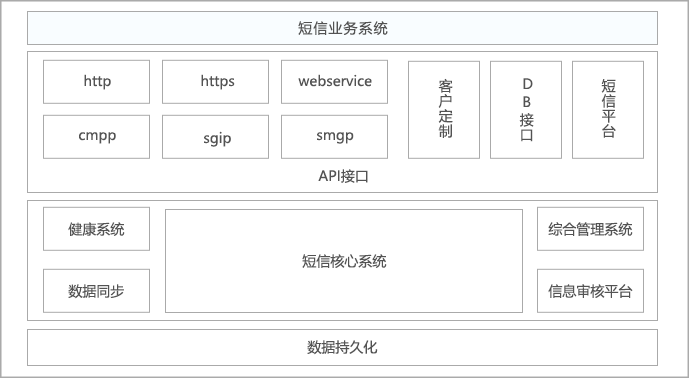Select the 短信核心系统 central block
Viewport: 689px width, 378px height.
point(344,261)
